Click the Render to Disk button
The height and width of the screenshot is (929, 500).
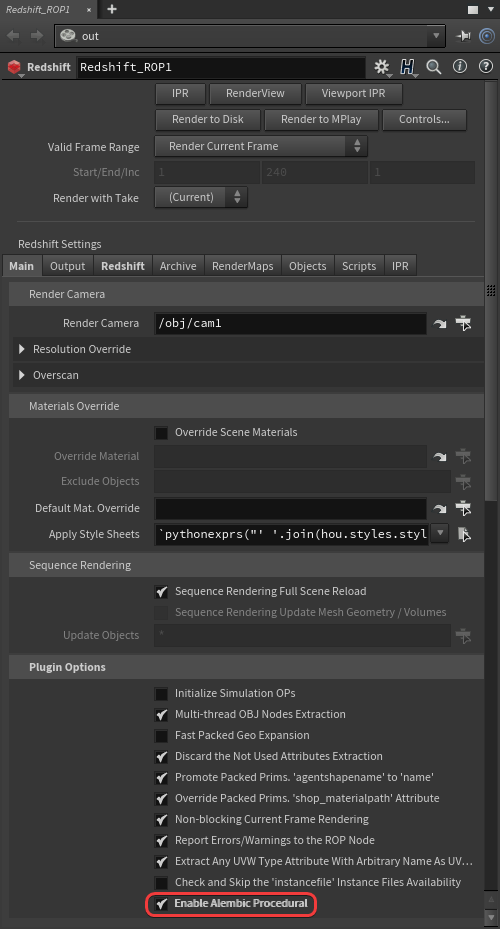coord(208,120)
